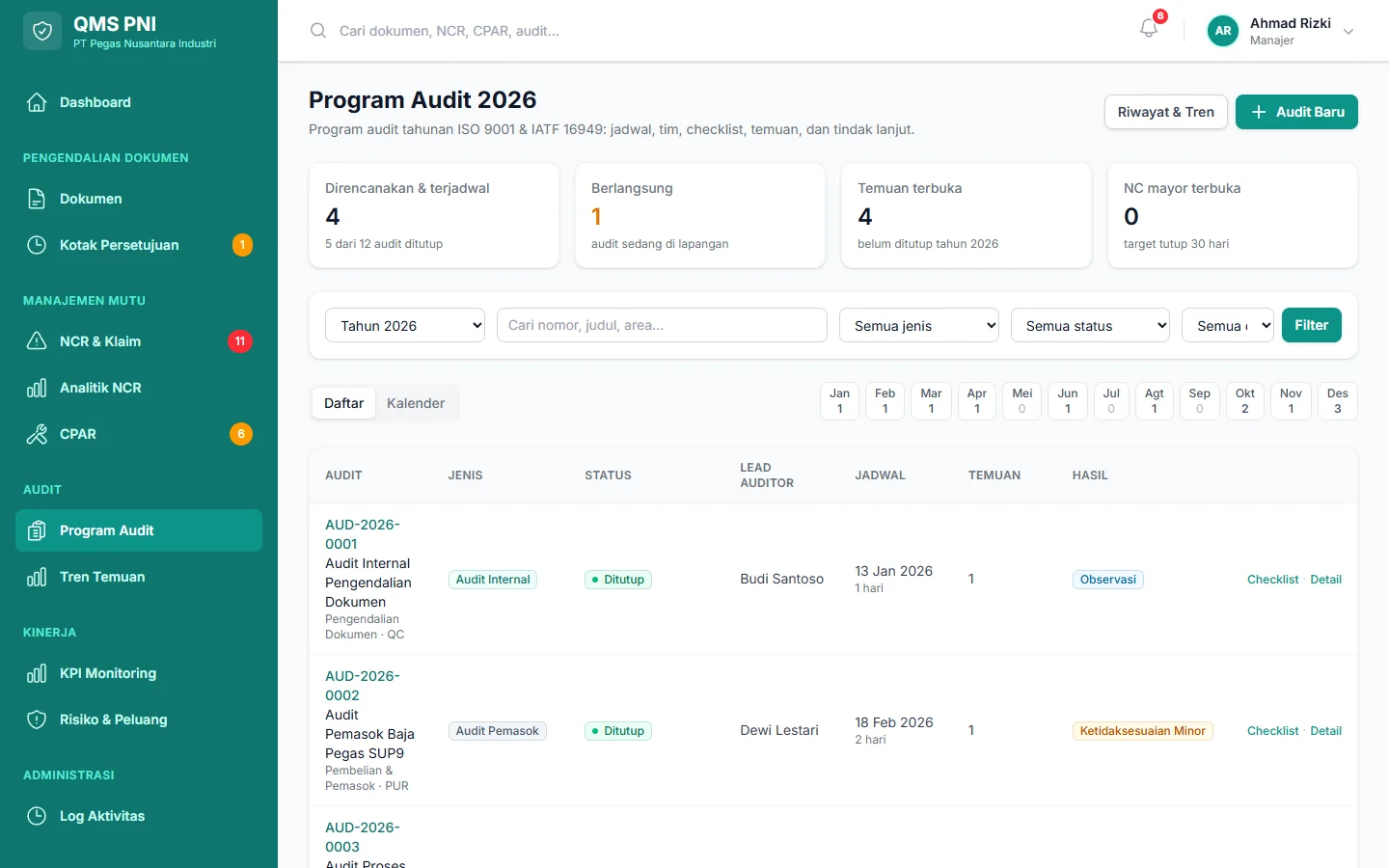Open Detail for AUD-2026-0002
This screenshot has height=868, width=1389.
(1325, 731)
